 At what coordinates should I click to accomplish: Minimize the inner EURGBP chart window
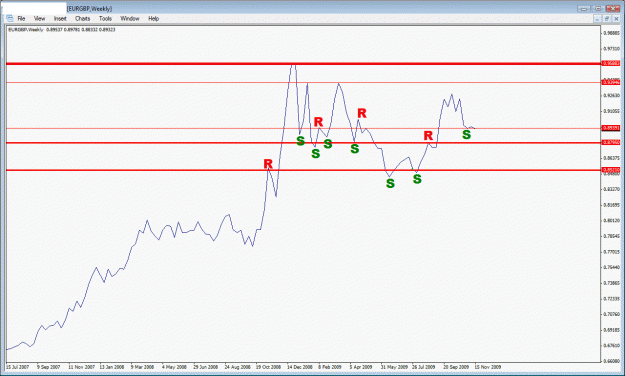point(597,19)
